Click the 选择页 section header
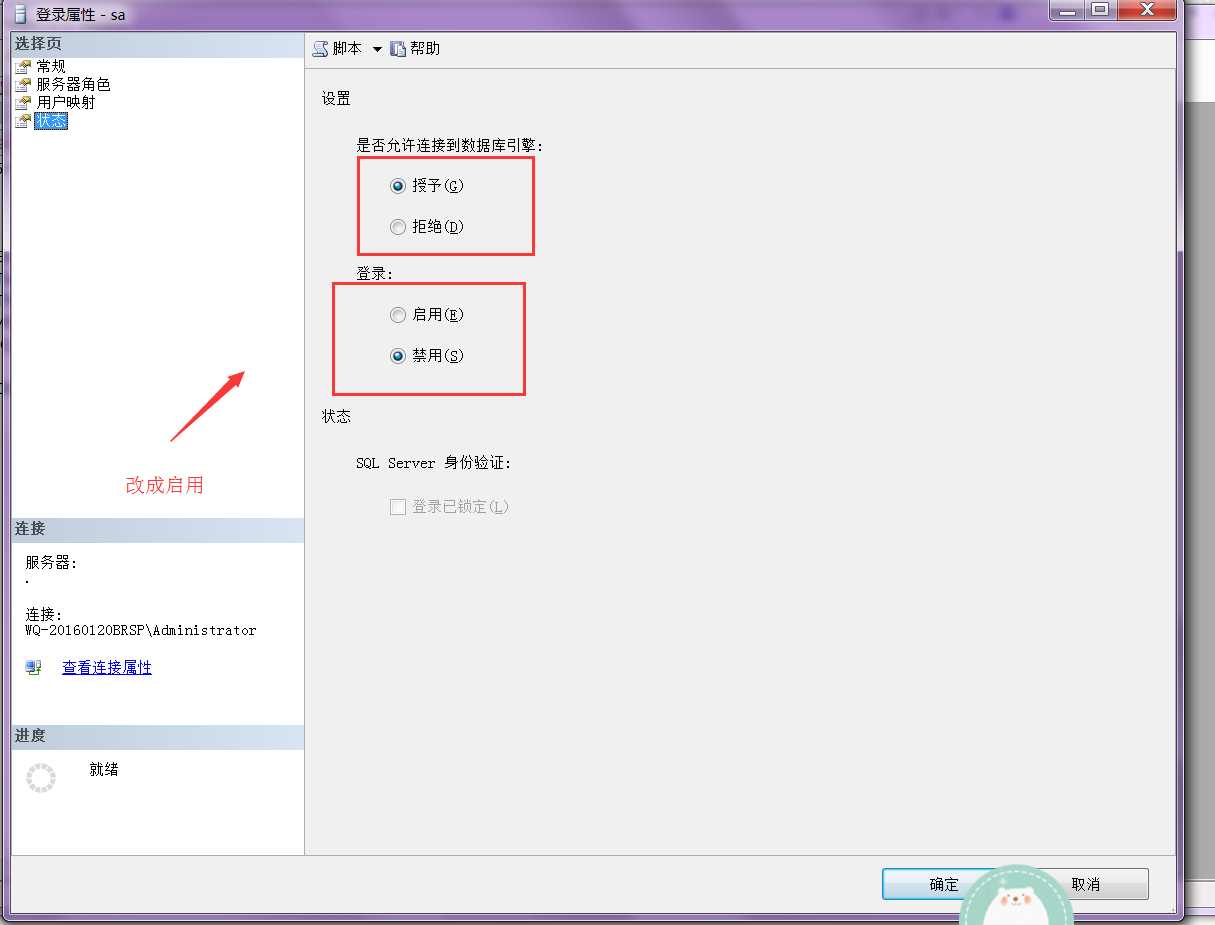Viewport: 1215px width, 925px height. click(x=158, y=45)
